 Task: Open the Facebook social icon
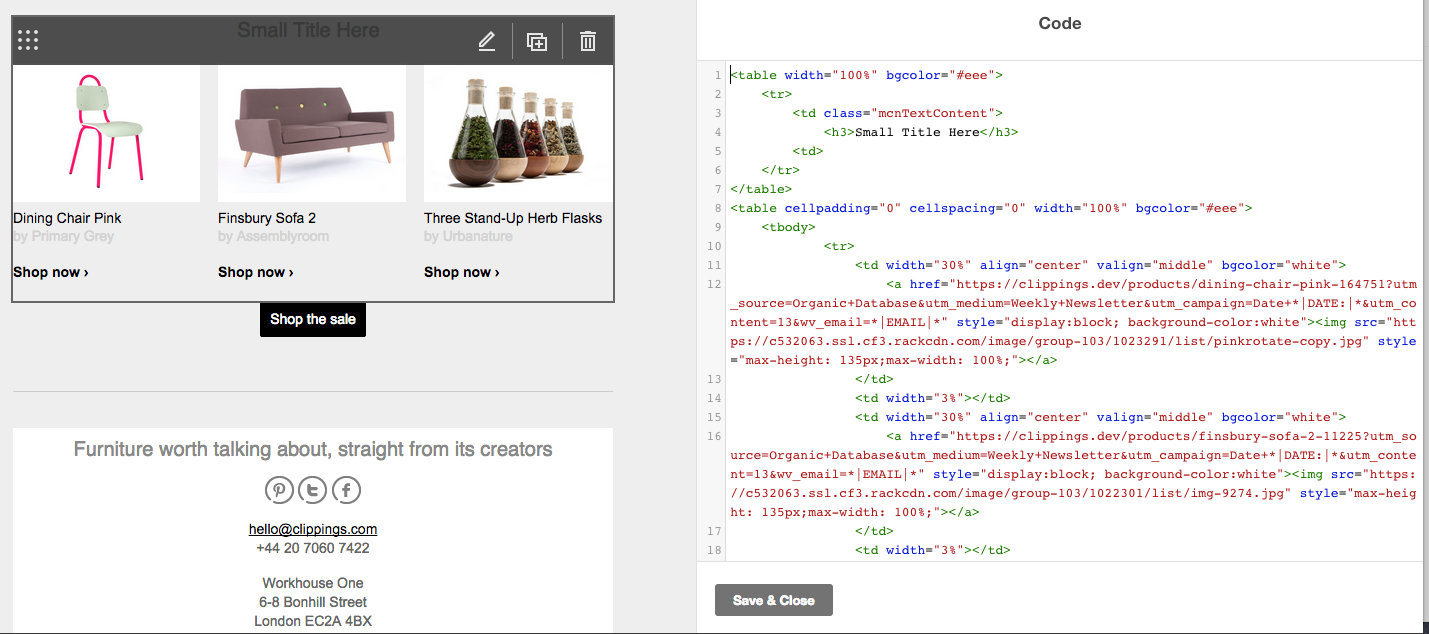point(346,490)
